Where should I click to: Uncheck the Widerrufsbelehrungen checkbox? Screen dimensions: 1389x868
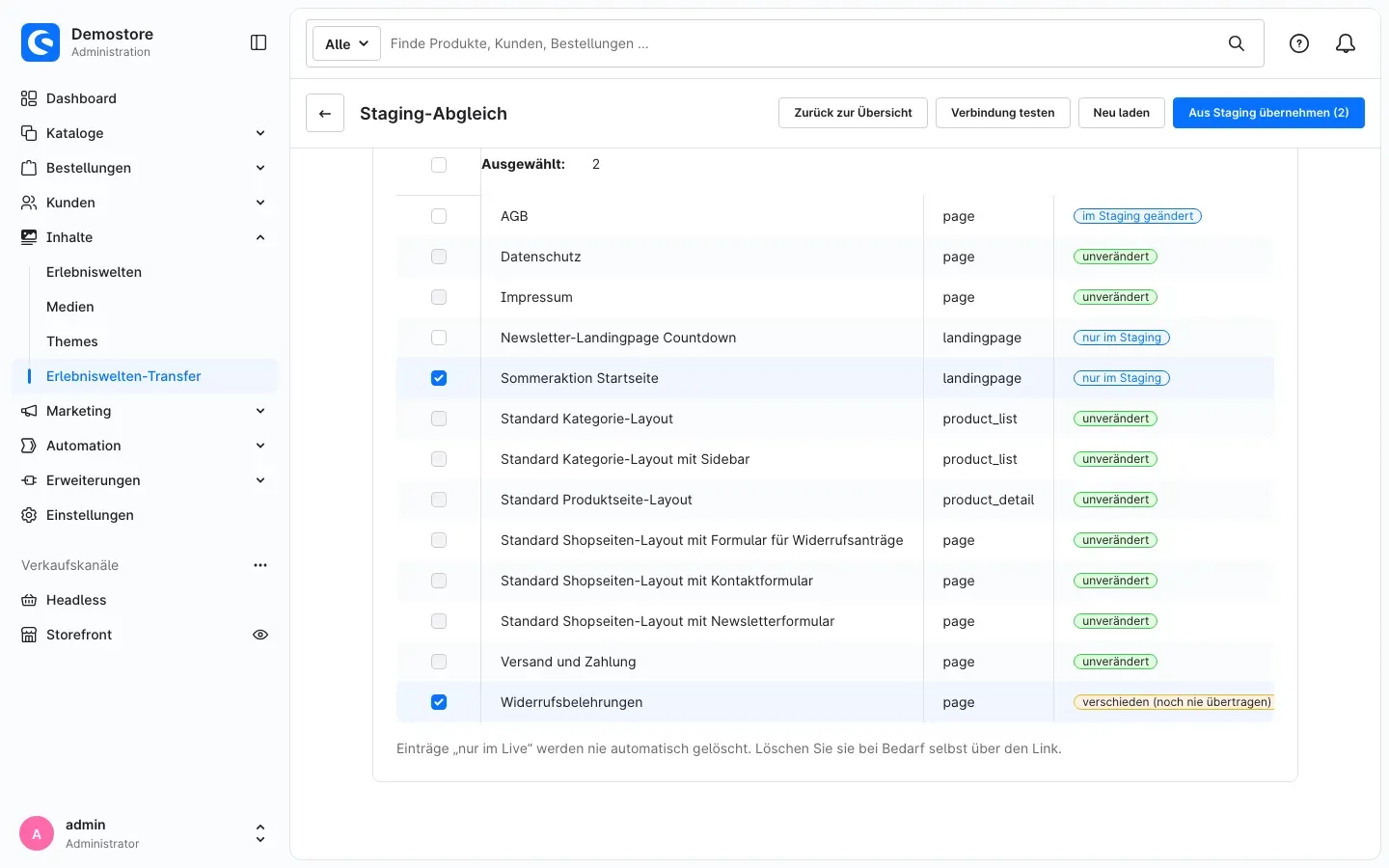(x=439, y=702)
